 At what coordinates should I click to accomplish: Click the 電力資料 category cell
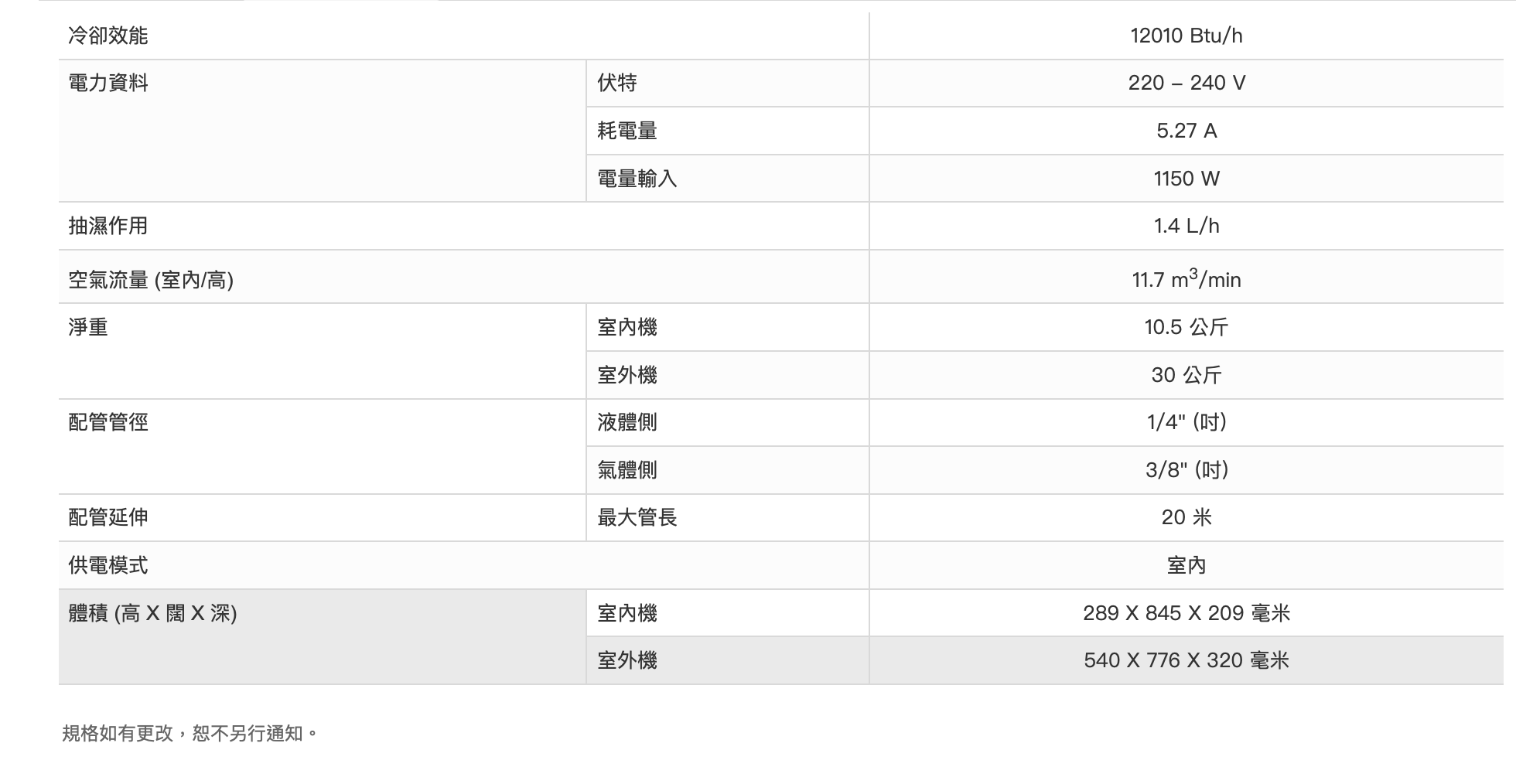(x=108, y=83)
